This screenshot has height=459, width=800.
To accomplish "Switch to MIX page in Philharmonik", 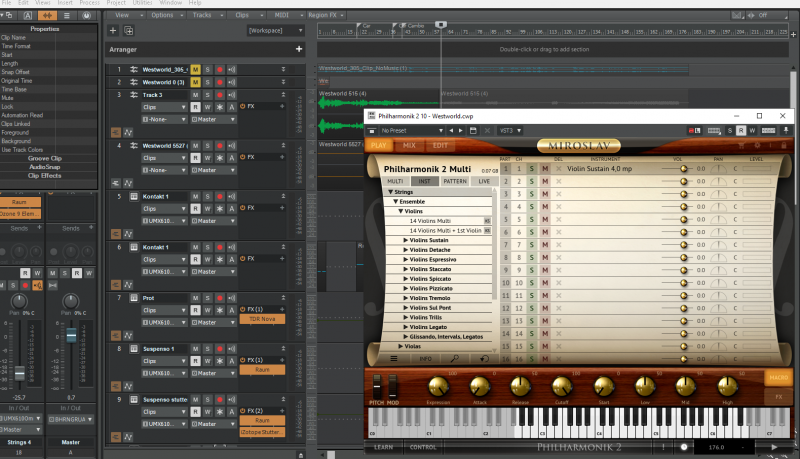I will [409, 145].
